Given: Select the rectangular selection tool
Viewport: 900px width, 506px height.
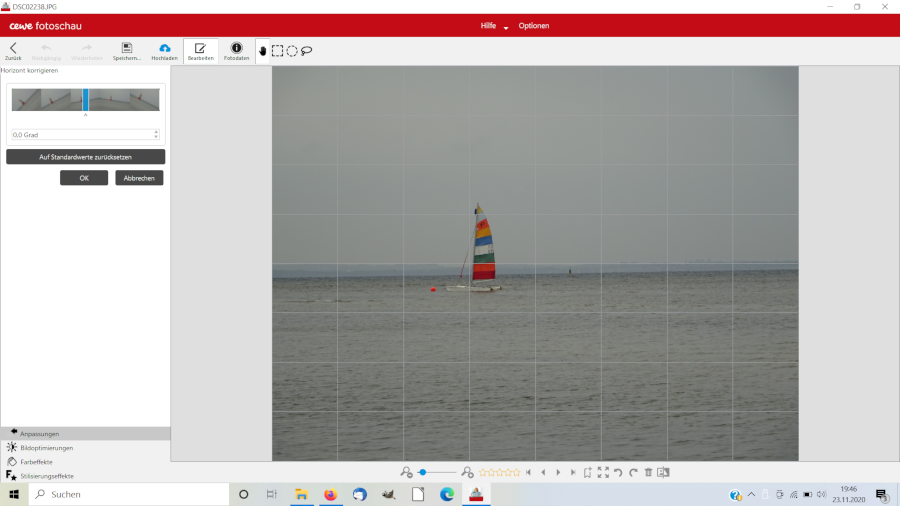Looking at the screenshot, I should pos(278,51).
